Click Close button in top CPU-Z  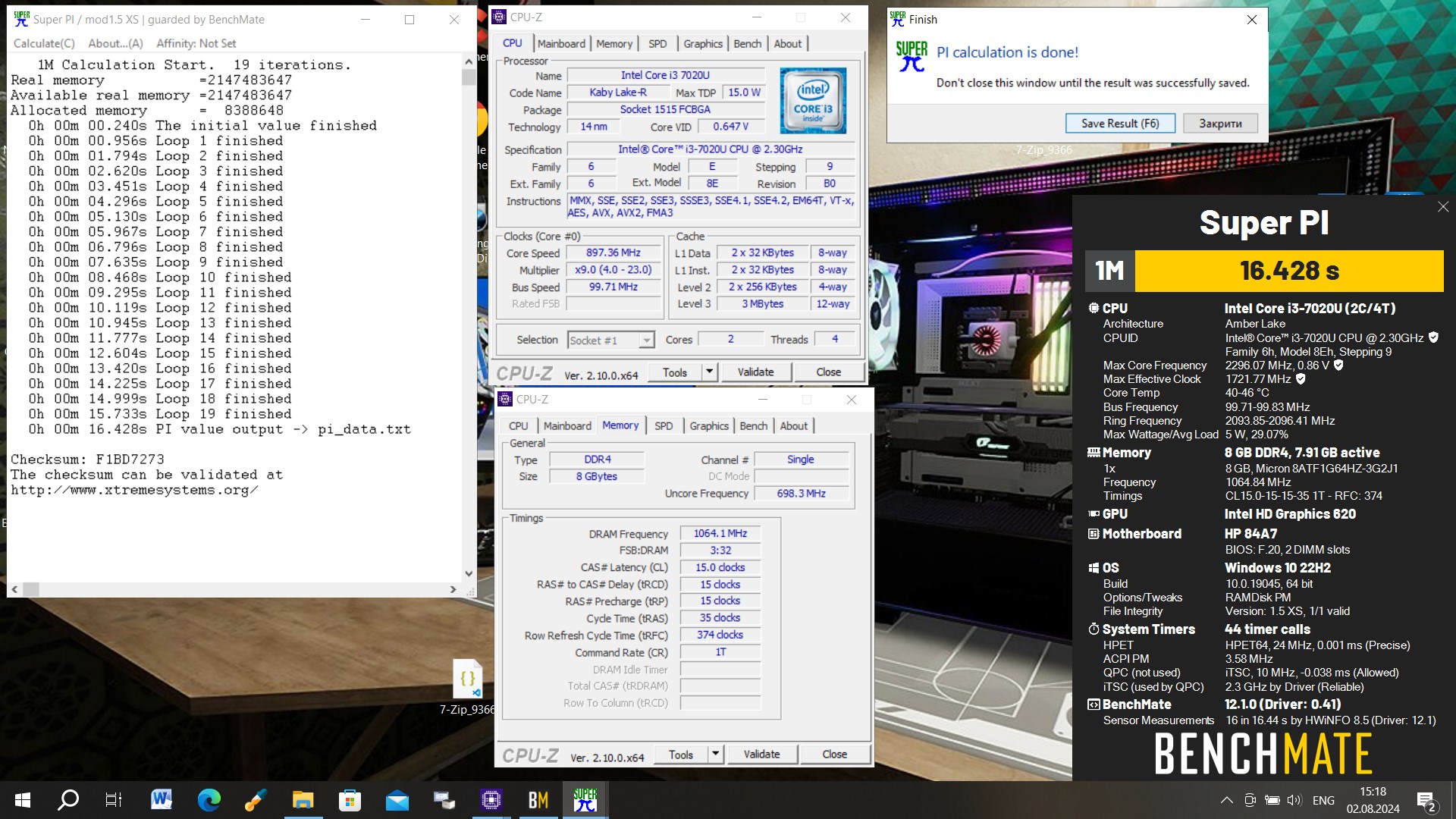pyautogui.click(x=828, y=372)
